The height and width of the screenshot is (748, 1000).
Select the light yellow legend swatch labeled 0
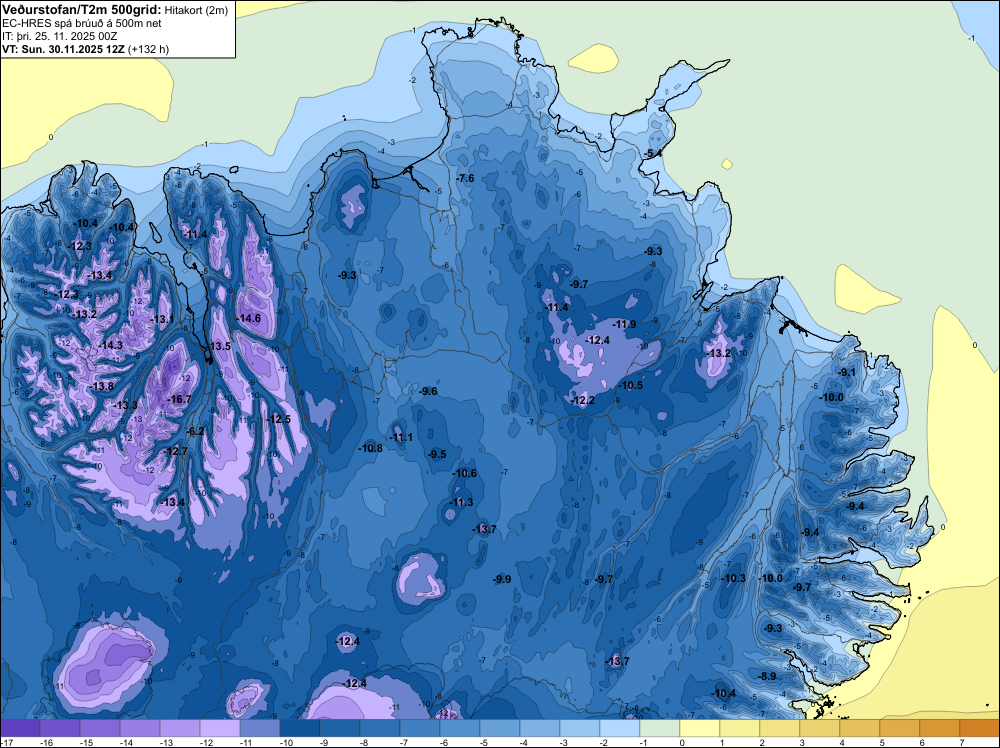click(700, 728)
